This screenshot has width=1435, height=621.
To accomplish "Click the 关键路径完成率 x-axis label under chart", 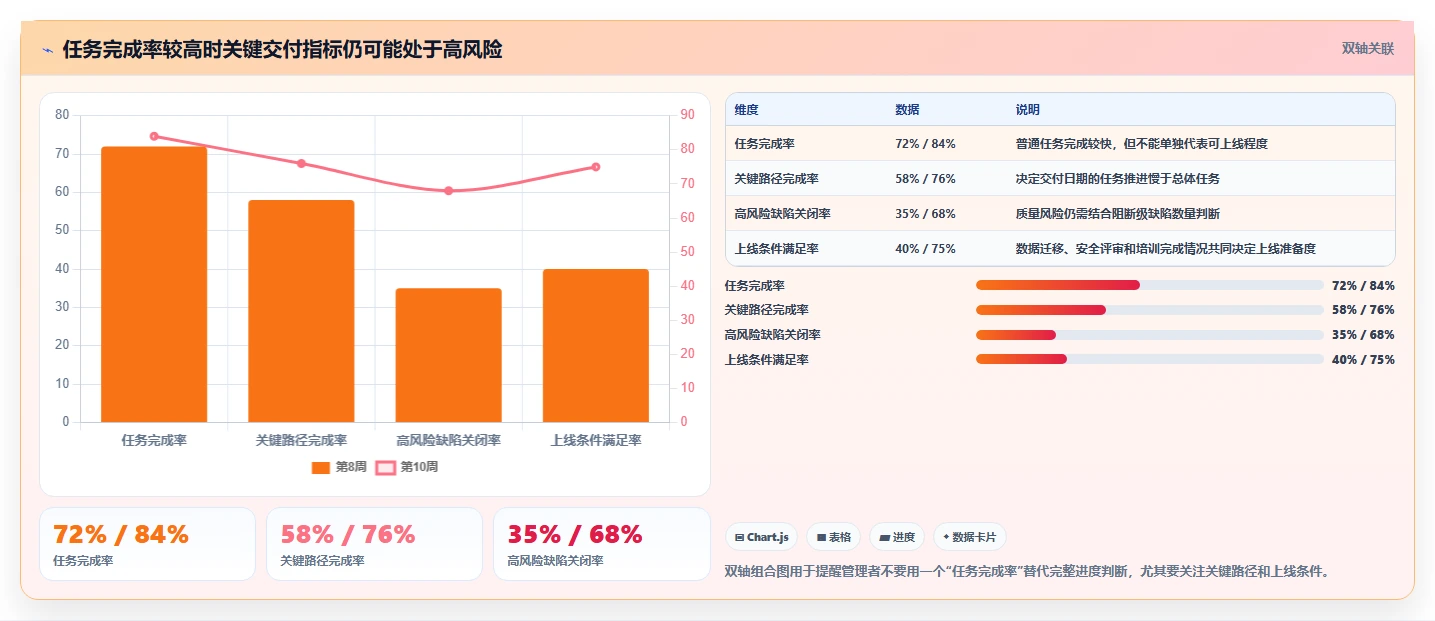I will tap(301, 440).
